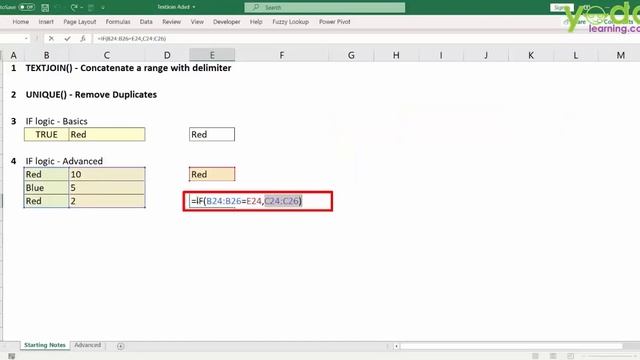Image resolution: width=640 pixels, height=360 pixels.
Task: Open the Fuzzy Lookup ribbon tab
Action: tap(291, 22)
